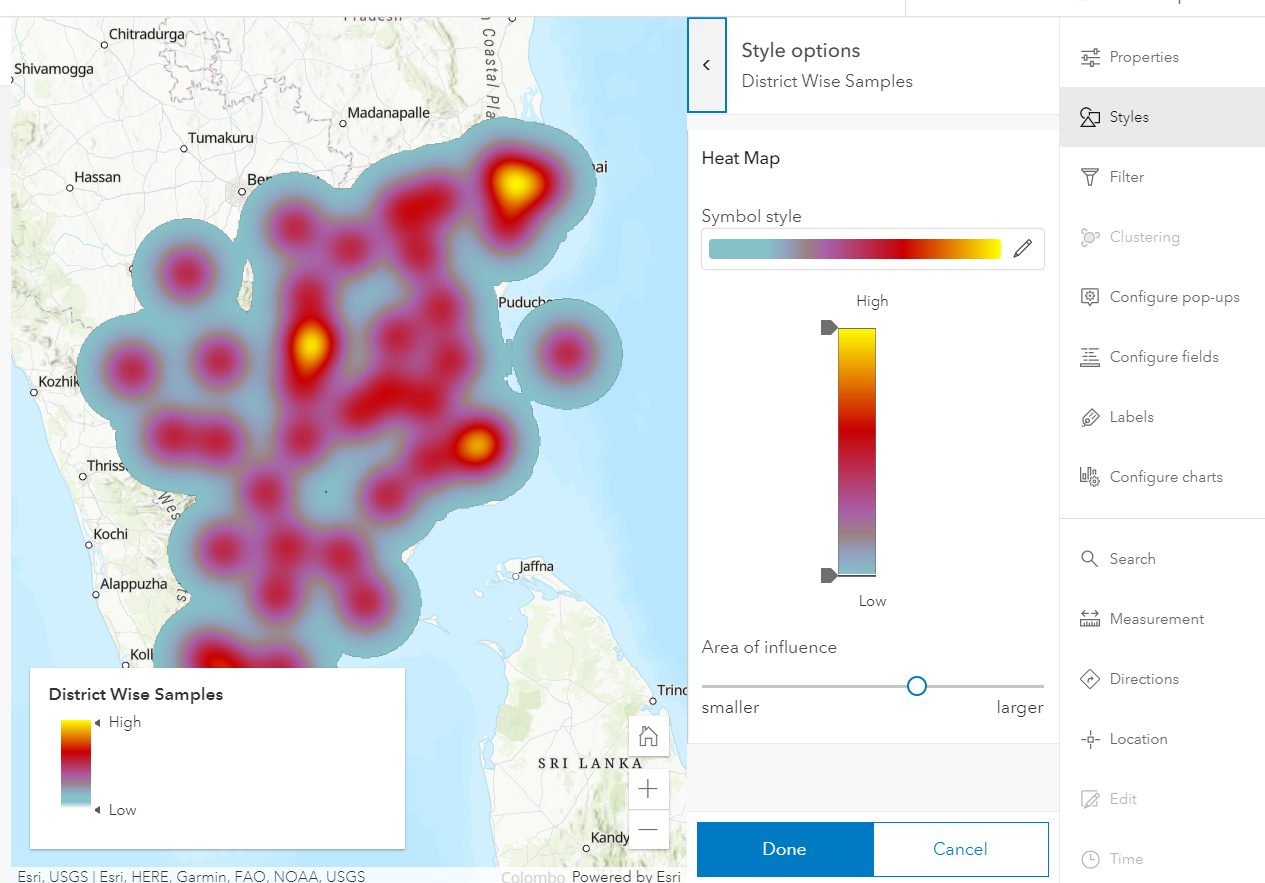
Task: Open the Measurement tool
Action: [x=1157, y=618]
